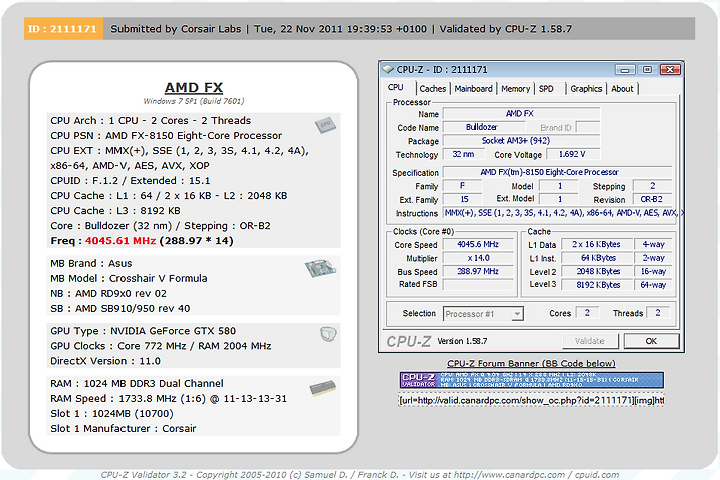Minimize the CPU-Z window
Screen dimensions: 720x480
625,70
